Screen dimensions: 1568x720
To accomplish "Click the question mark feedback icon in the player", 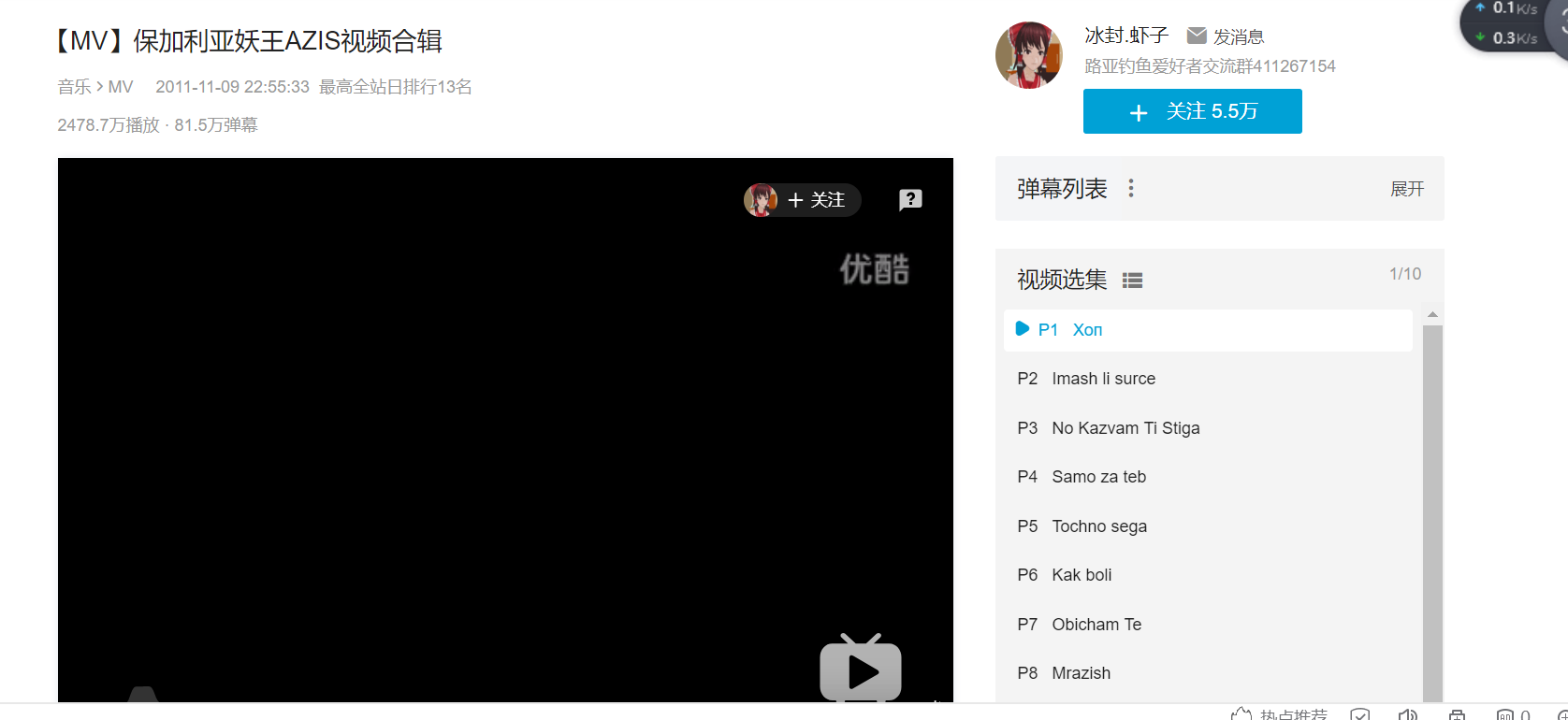I will pyautogui.click(x=910, y=199).
